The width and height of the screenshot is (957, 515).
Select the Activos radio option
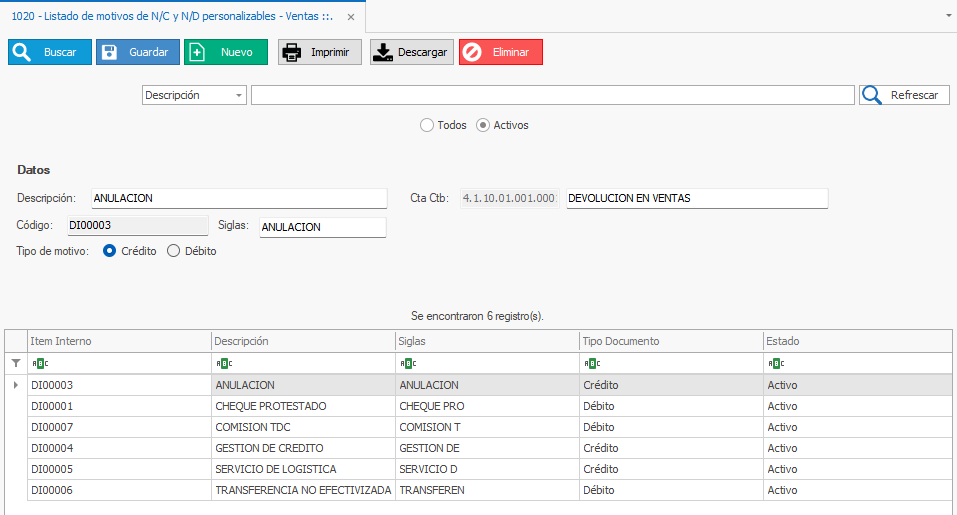(x=483, y=125)
